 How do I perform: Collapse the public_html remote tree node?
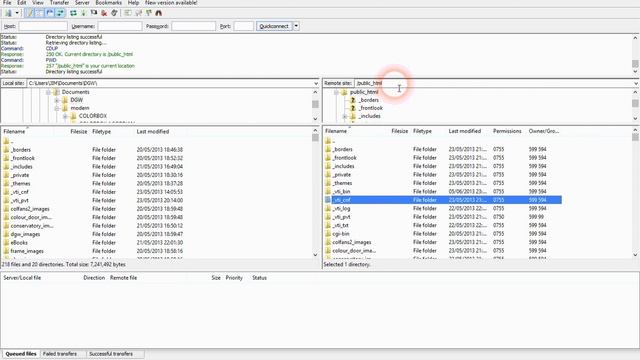pos(336,92)
